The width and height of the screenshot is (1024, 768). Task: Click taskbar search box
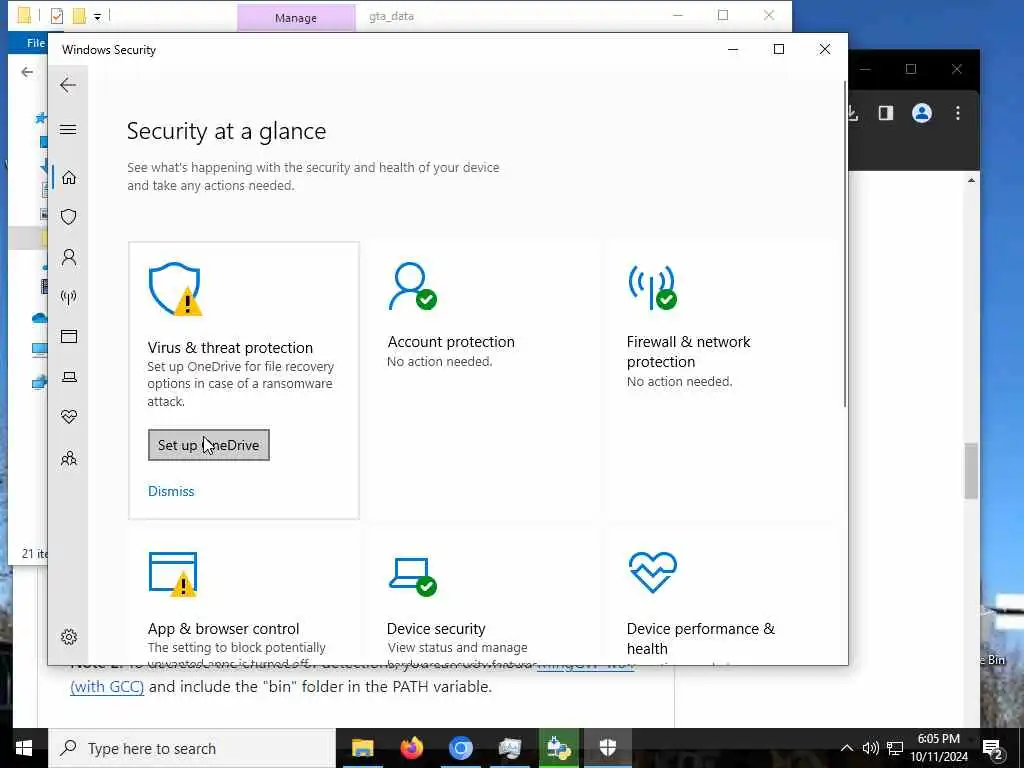tap(192, 748)
